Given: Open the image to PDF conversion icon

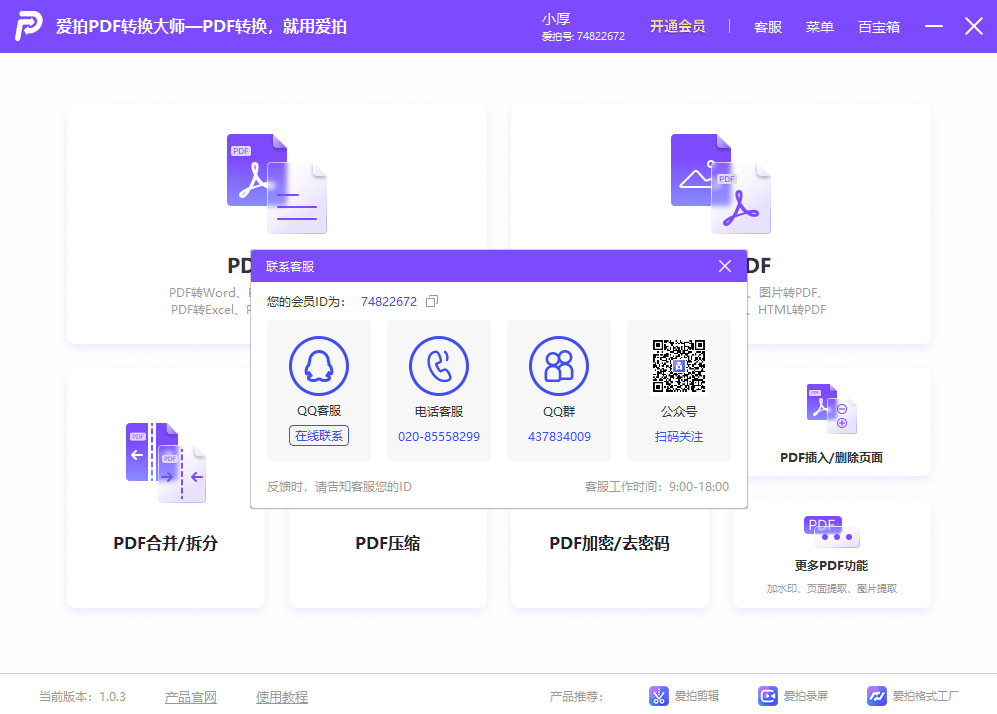Looking at the screenshot, I should pos(720,184).
